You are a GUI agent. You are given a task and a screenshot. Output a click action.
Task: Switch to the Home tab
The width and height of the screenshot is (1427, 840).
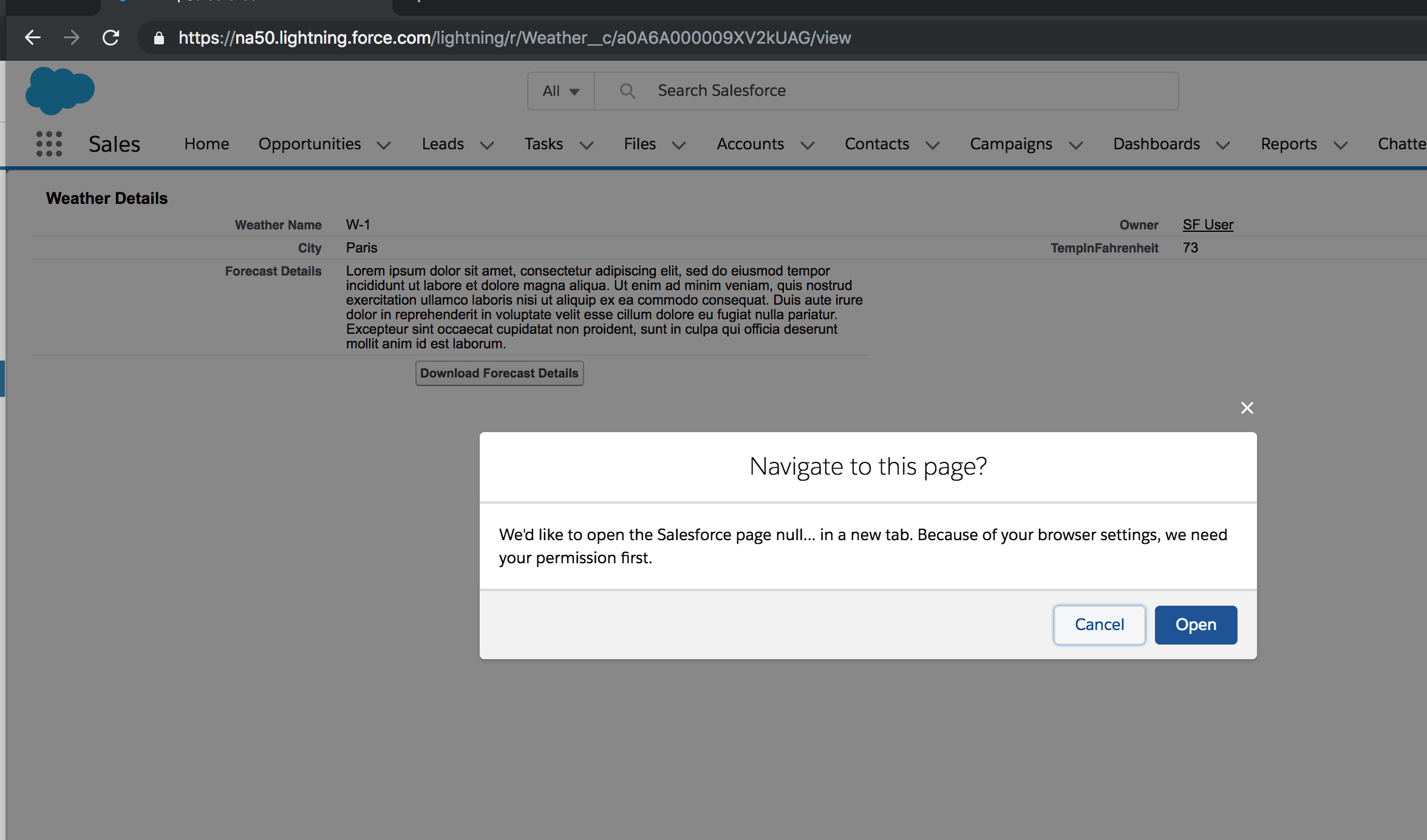coord(206,144)
